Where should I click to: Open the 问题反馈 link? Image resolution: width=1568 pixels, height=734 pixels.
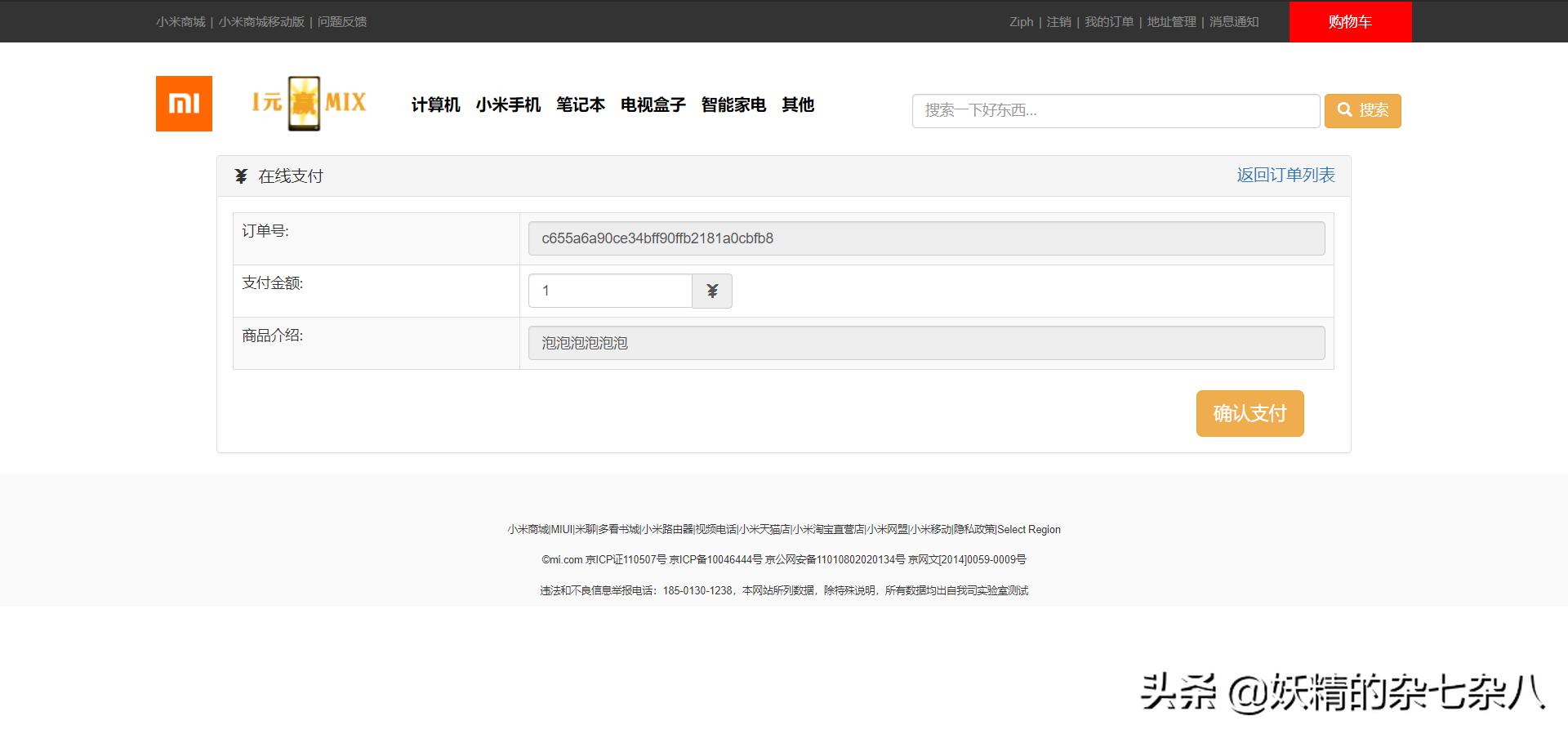(342, 22)
